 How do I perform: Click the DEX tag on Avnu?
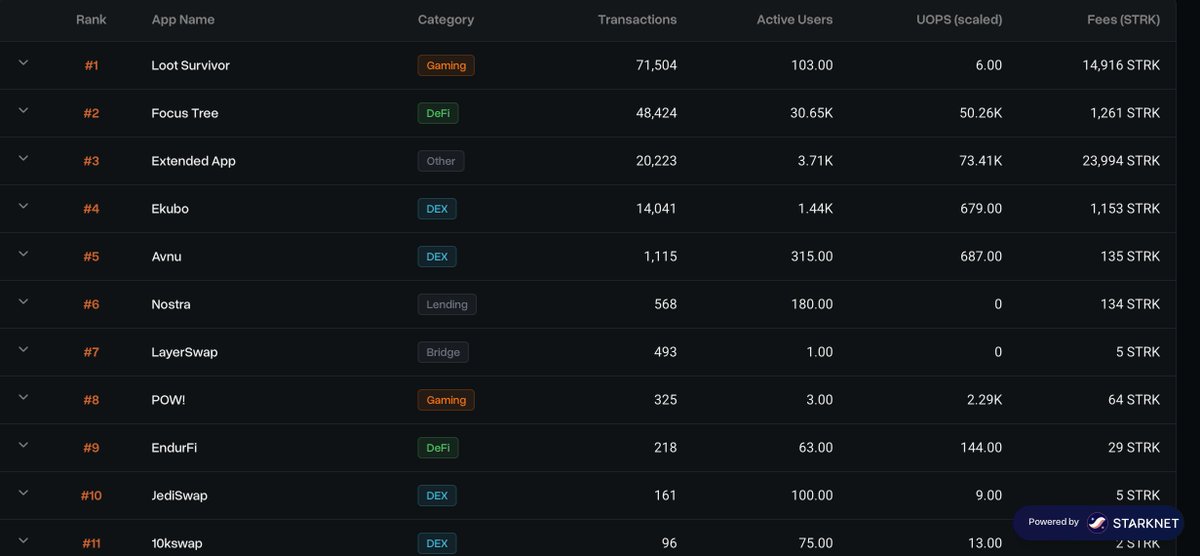coord(437,257)
